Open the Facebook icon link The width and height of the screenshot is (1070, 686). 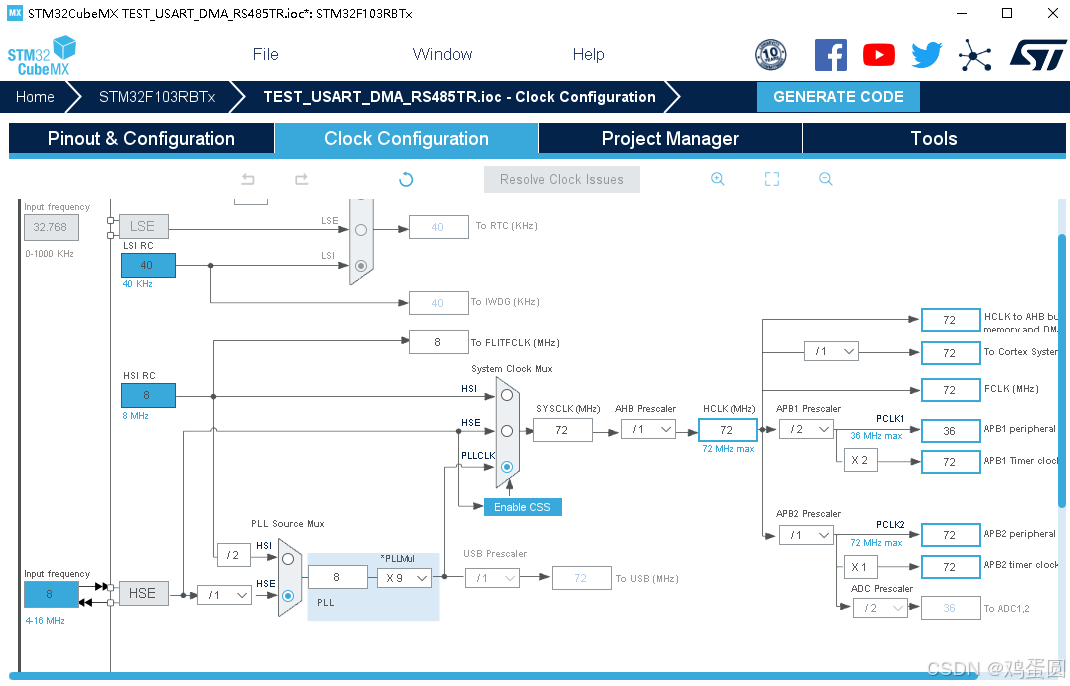point(830,55)
